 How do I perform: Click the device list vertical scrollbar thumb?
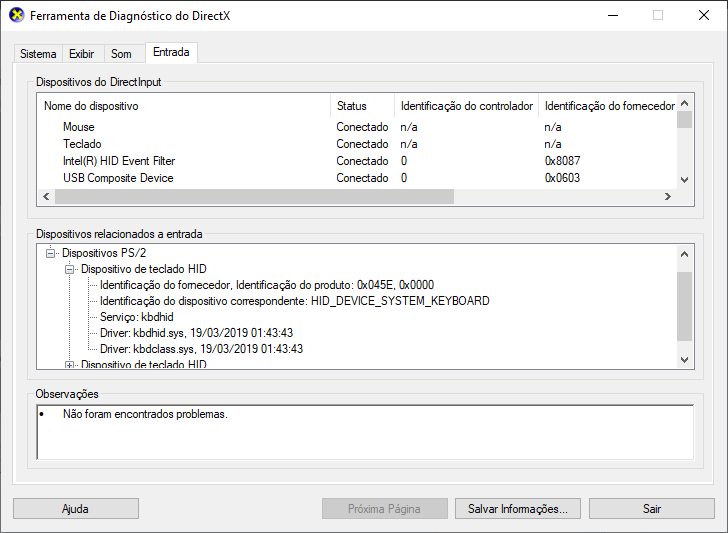click(x=684, y=120)
